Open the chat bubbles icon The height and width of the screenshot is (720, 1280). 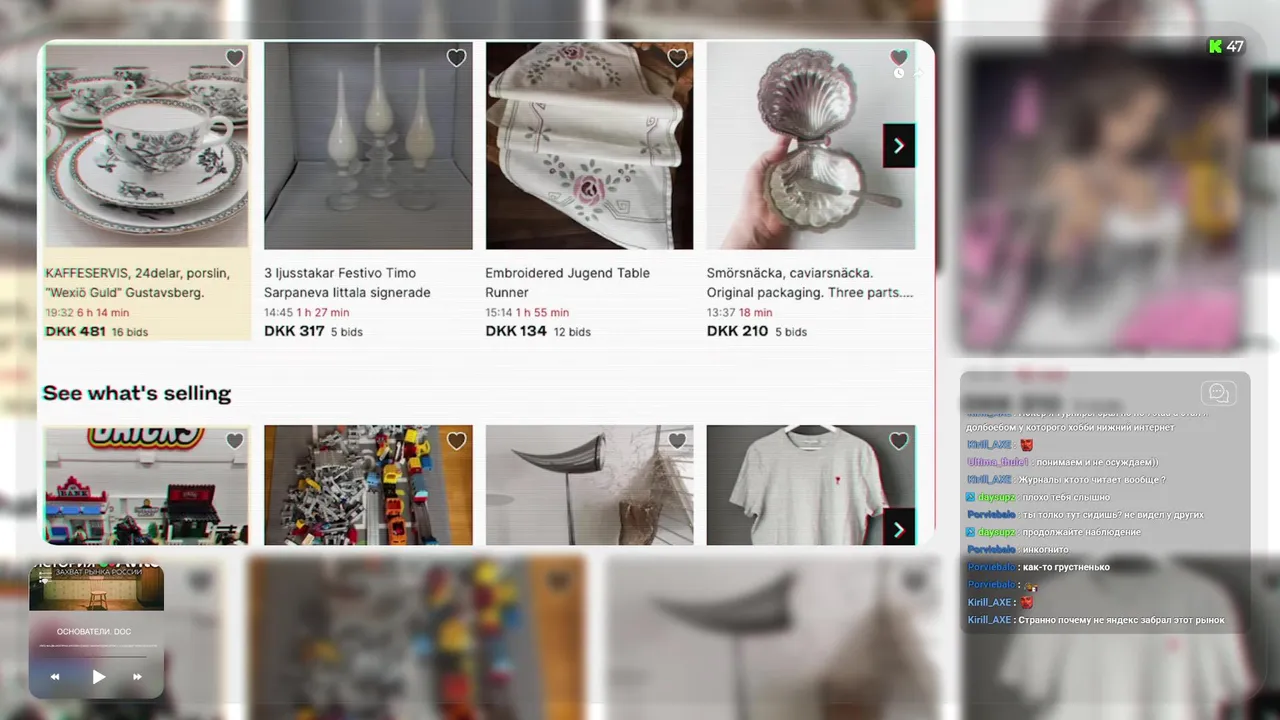click(x=1219, y=393)
